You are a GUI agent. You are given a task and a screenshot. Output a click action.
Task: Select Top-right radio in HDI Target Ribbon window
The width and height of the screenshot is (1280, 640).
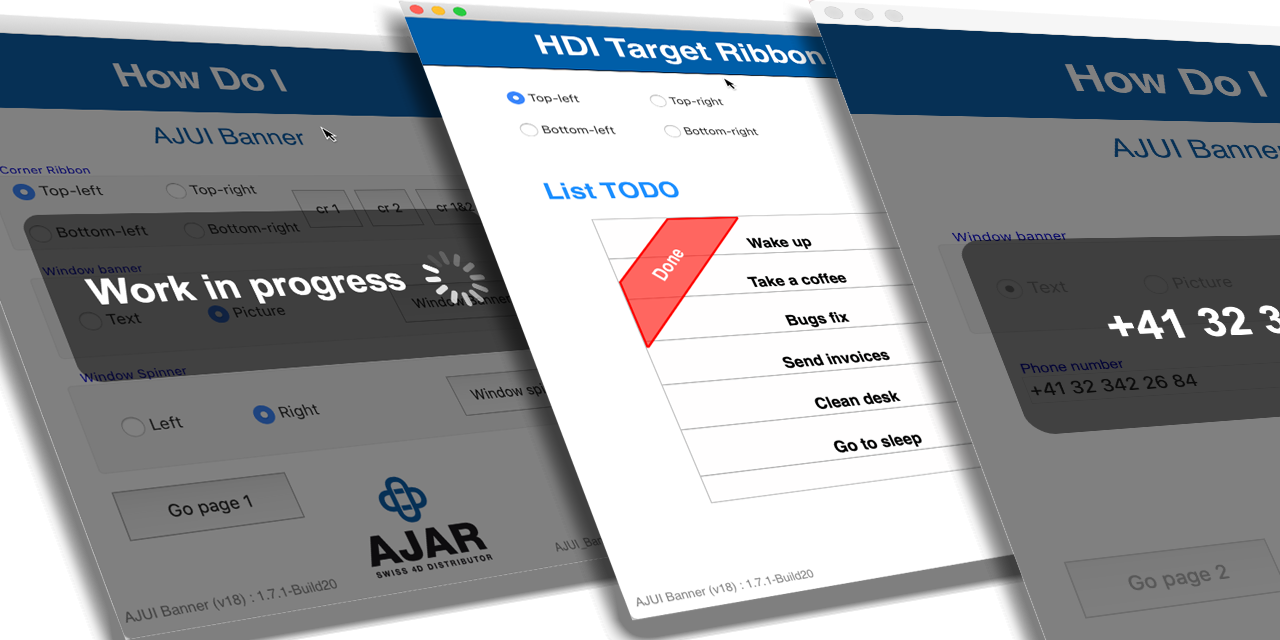click(x=658, y=101)
